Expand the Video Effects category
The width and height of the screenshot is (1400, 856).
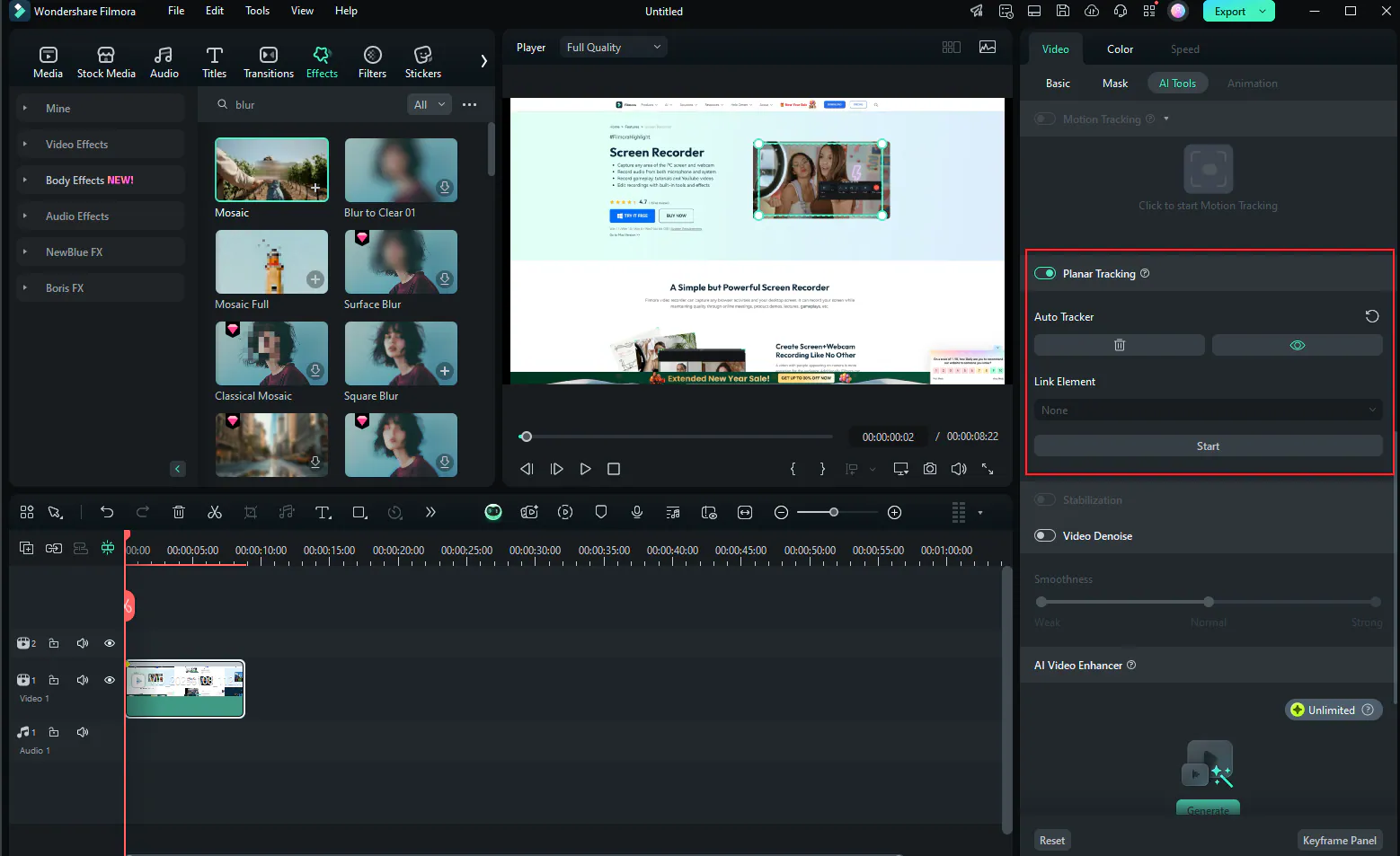[101, 144]
